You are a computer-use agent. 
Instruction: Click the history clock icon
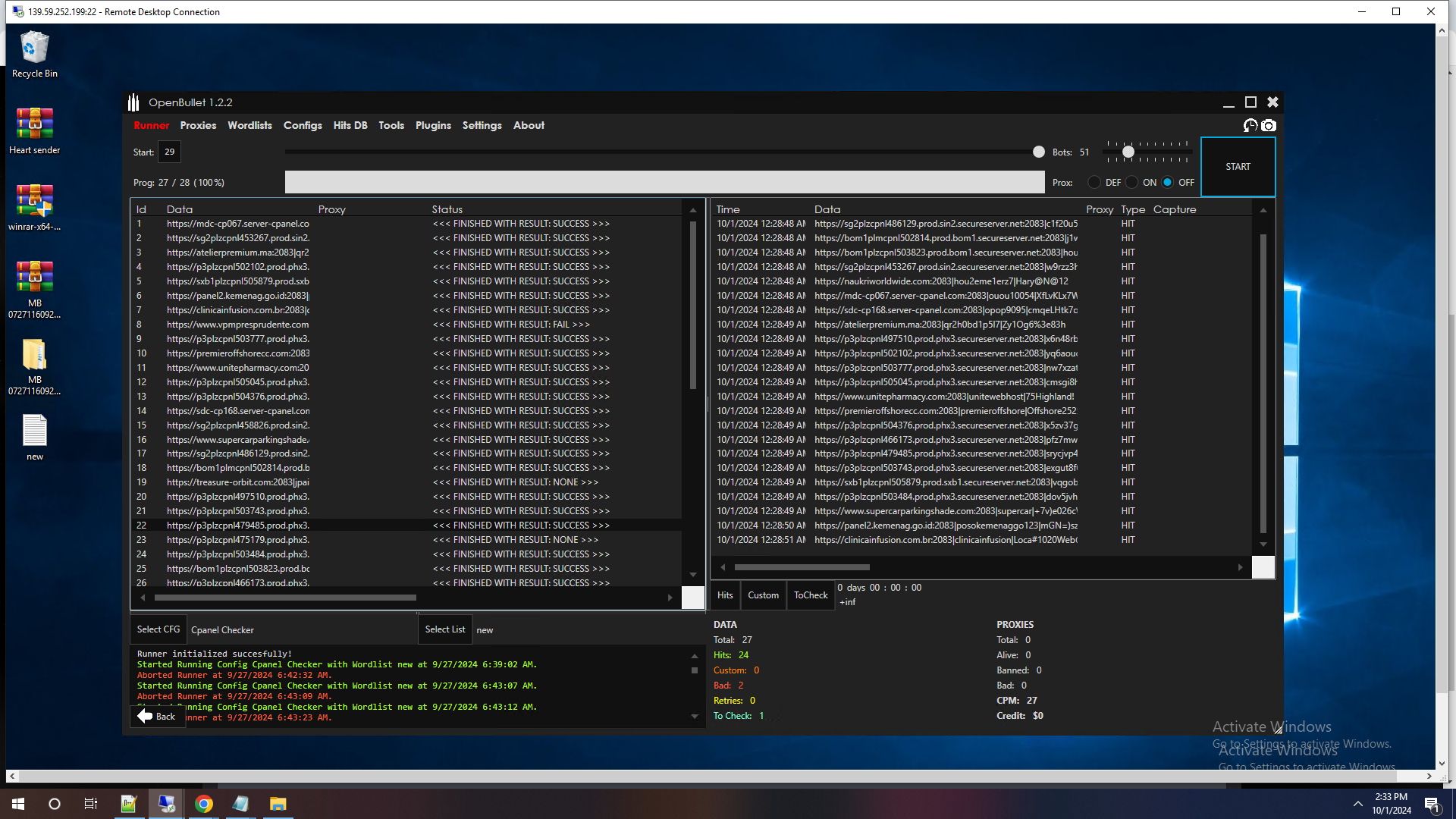(1250, 126)
